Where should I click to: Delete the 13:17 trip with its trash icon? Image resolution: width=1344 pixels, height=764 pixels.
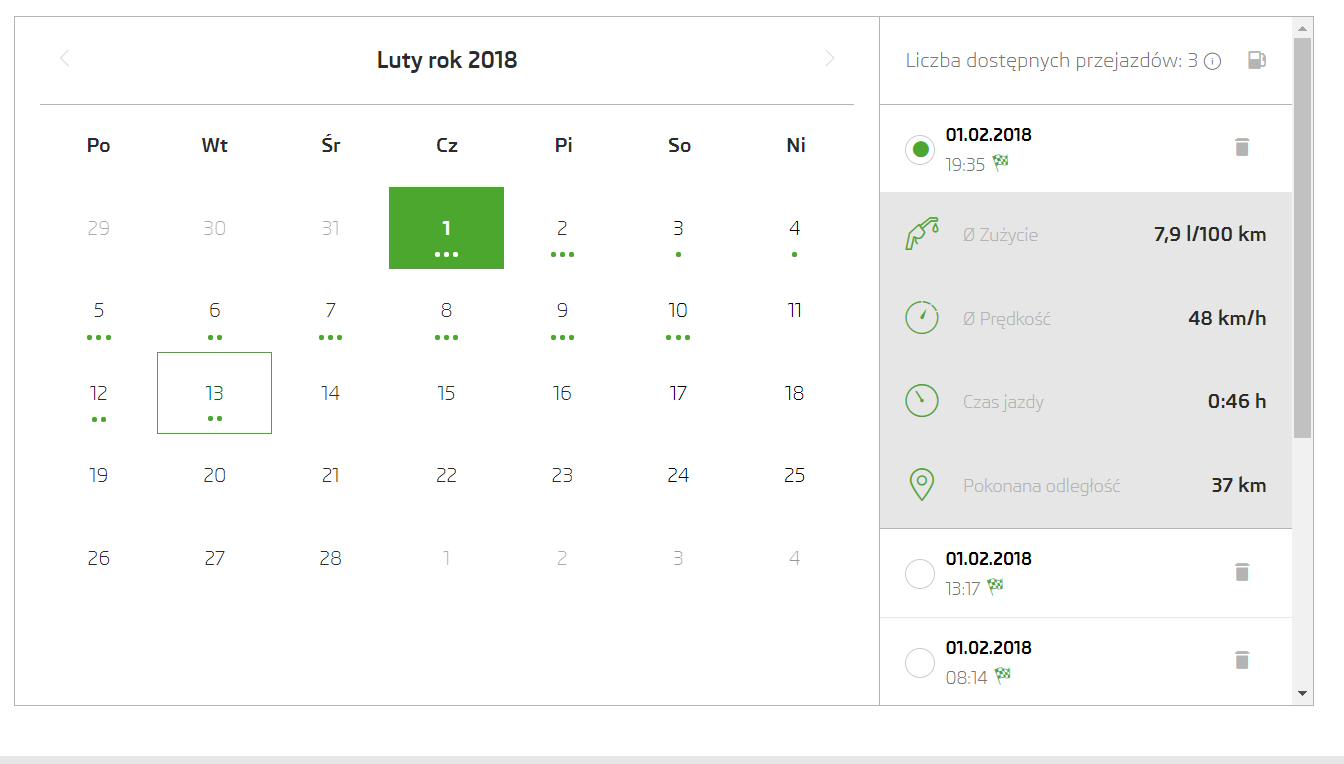(x=1242, y=572)
